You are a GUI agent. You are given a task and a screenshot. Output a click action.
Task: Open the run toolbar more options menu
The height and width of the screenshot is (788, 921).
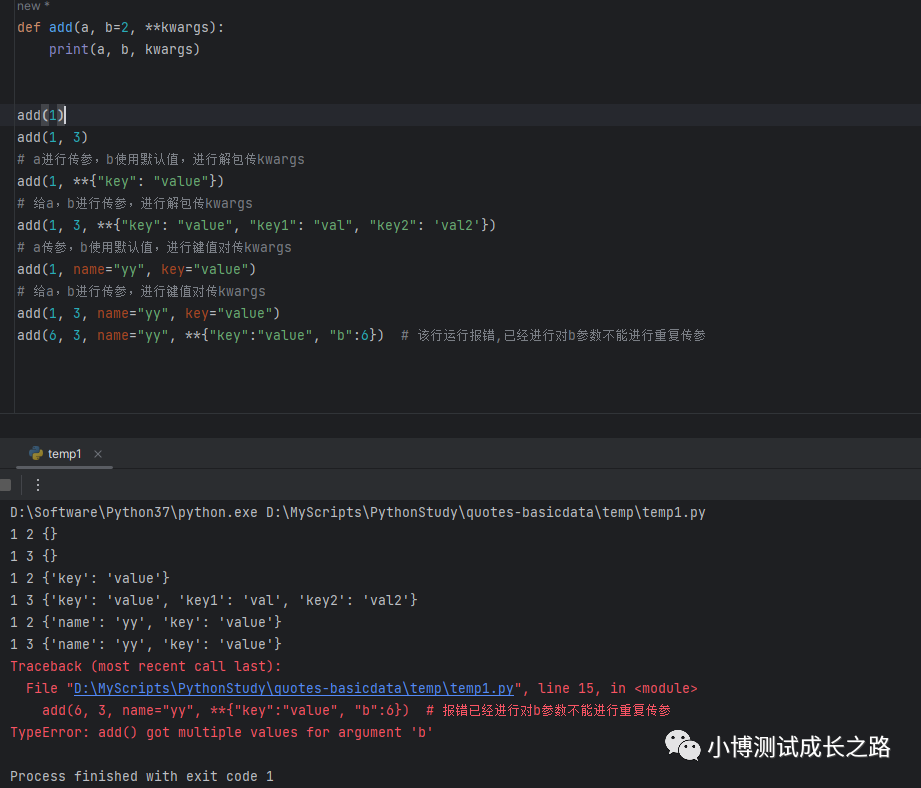pyautogui.click(x=38, y=485)
